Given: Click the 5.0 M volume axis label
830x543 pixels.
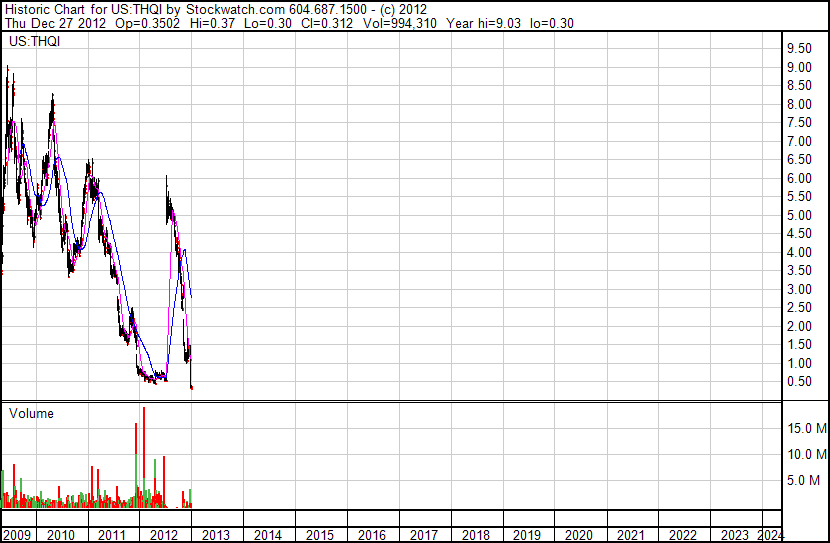Looking at the screenshot, I should pyautogui.click(x=803, y=481).
